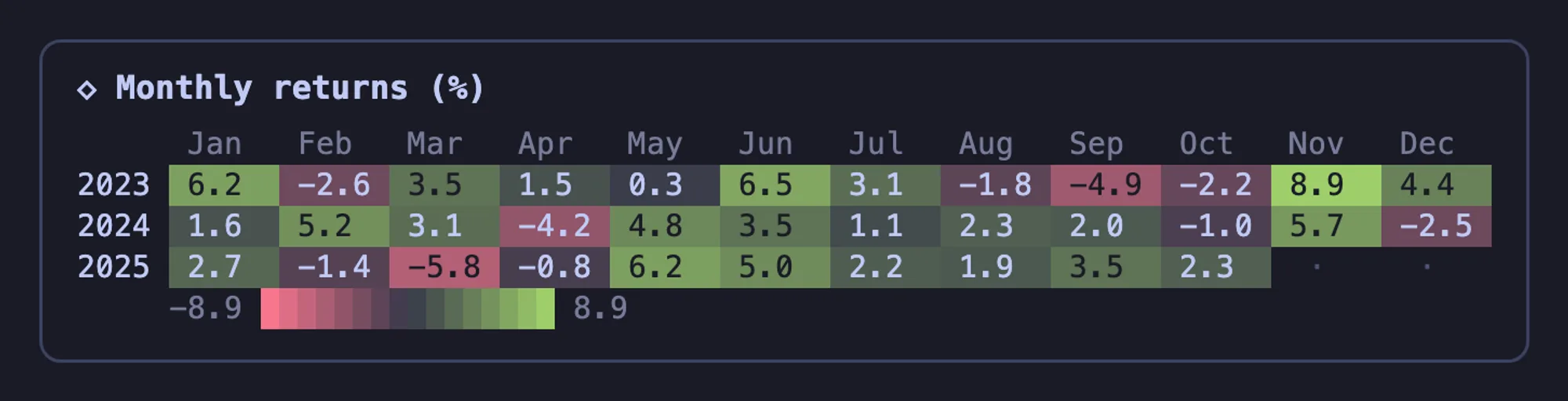Click the Sep column header
This screenshot has width=1568, height=401.
(x=1097, y=144)
